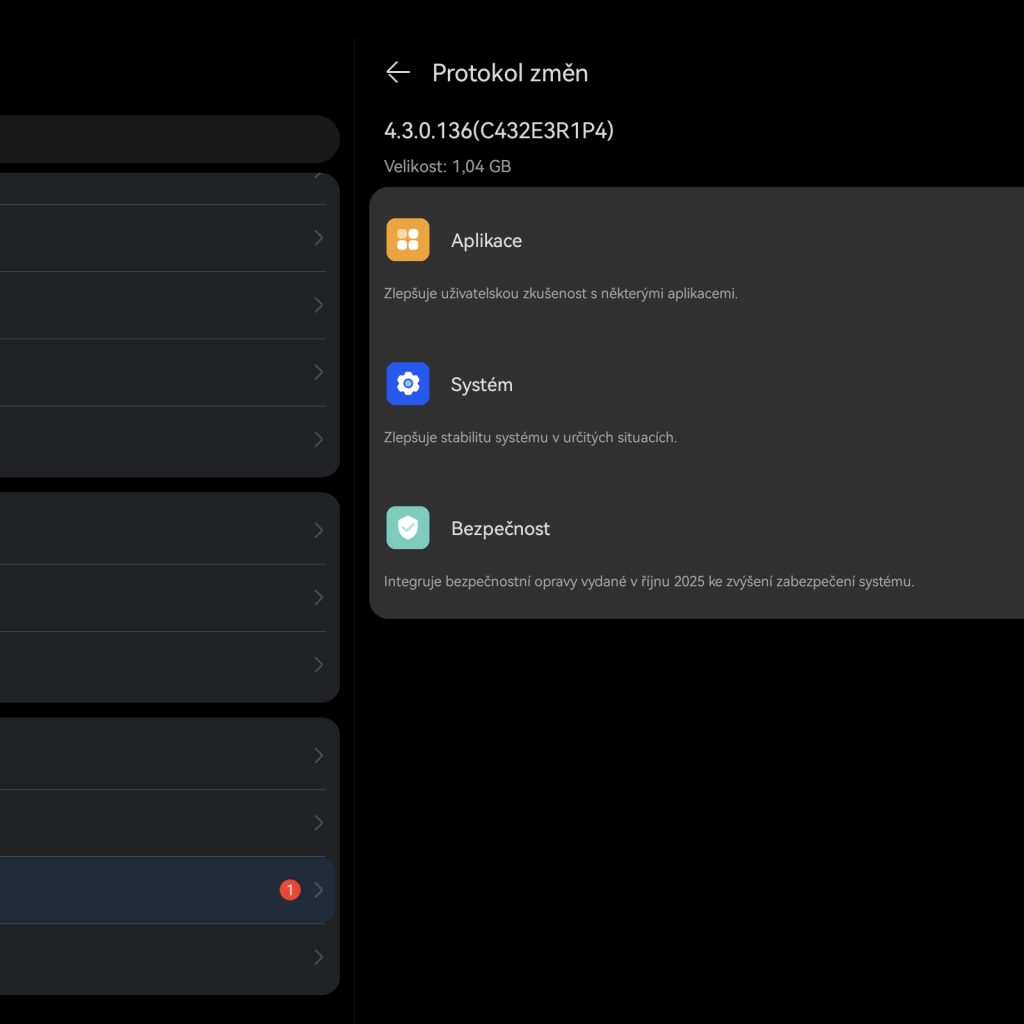Select the Bezpečnost section heading
The height and width of the screenshot is (1024, 1024).
[x=500, y=529]
